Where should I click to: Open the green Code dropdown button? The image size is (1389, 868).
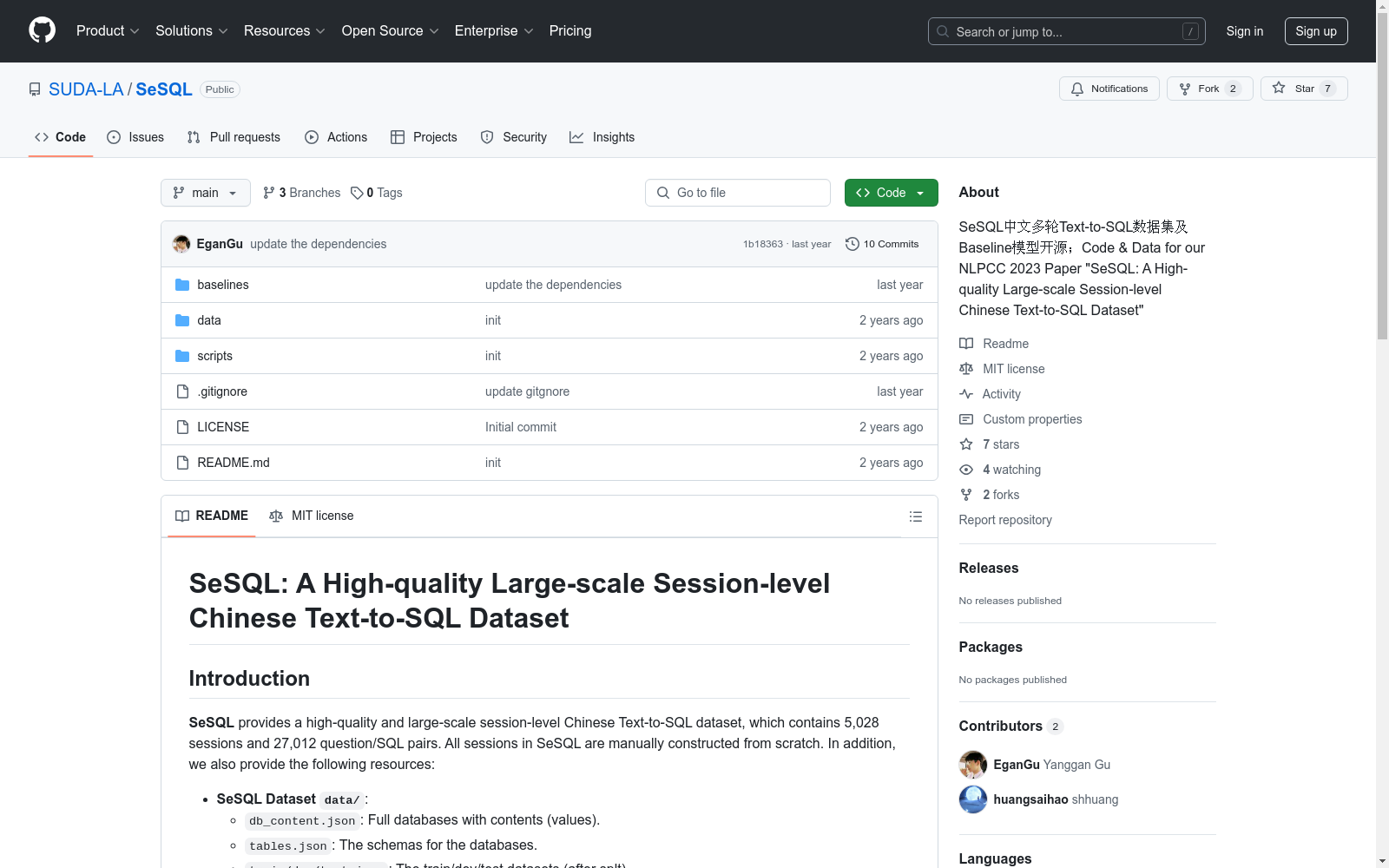(x=891, y=193)
